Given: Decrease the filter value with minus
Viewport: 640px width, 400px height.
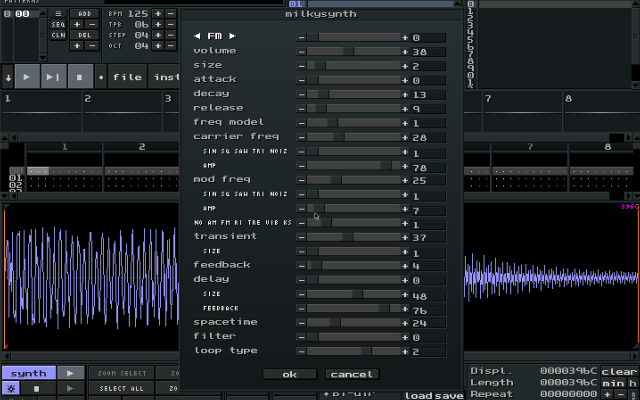Looking at the screenshot, I should coord(301,338).
